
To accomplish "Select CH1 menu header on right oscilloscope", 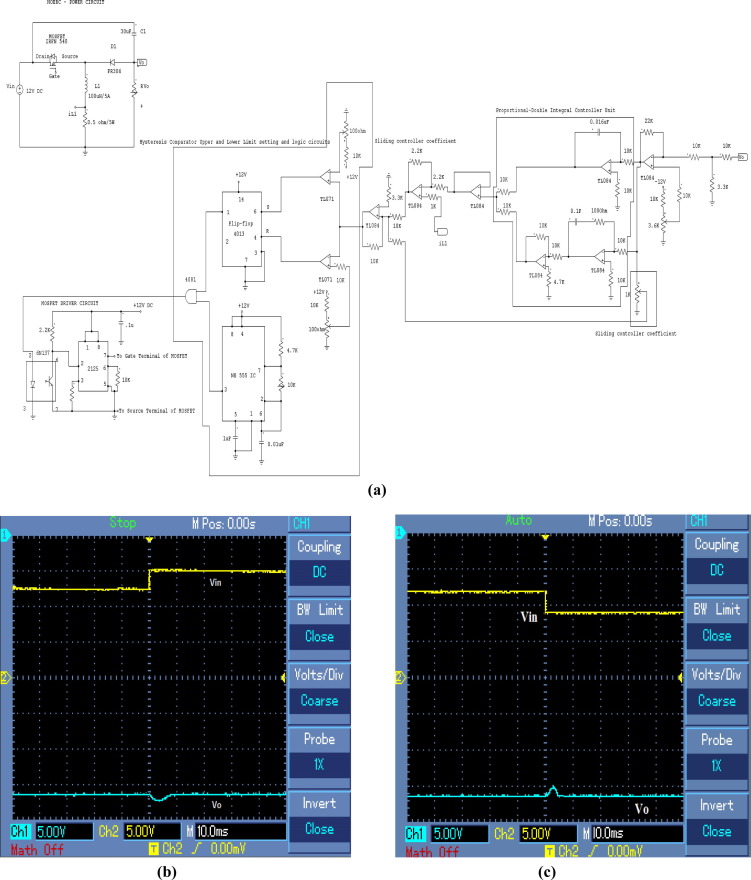I will pos(700,520).
